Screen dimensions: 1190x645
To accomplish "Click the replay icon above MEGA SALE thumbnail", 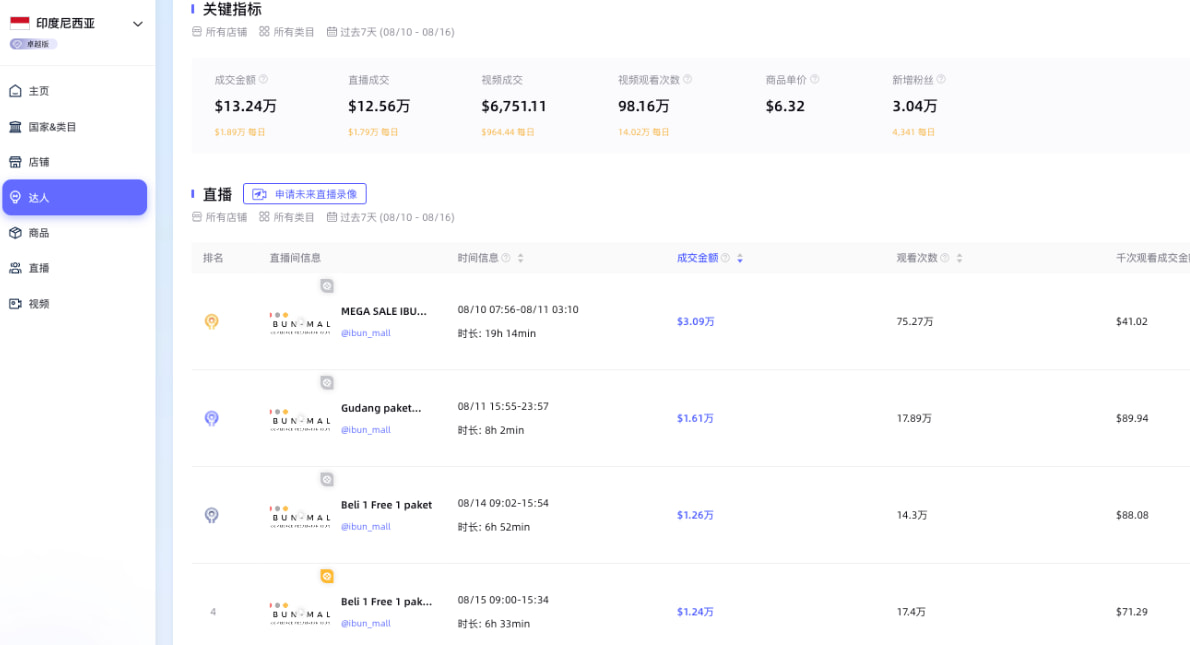I will (x=327, y=286).
